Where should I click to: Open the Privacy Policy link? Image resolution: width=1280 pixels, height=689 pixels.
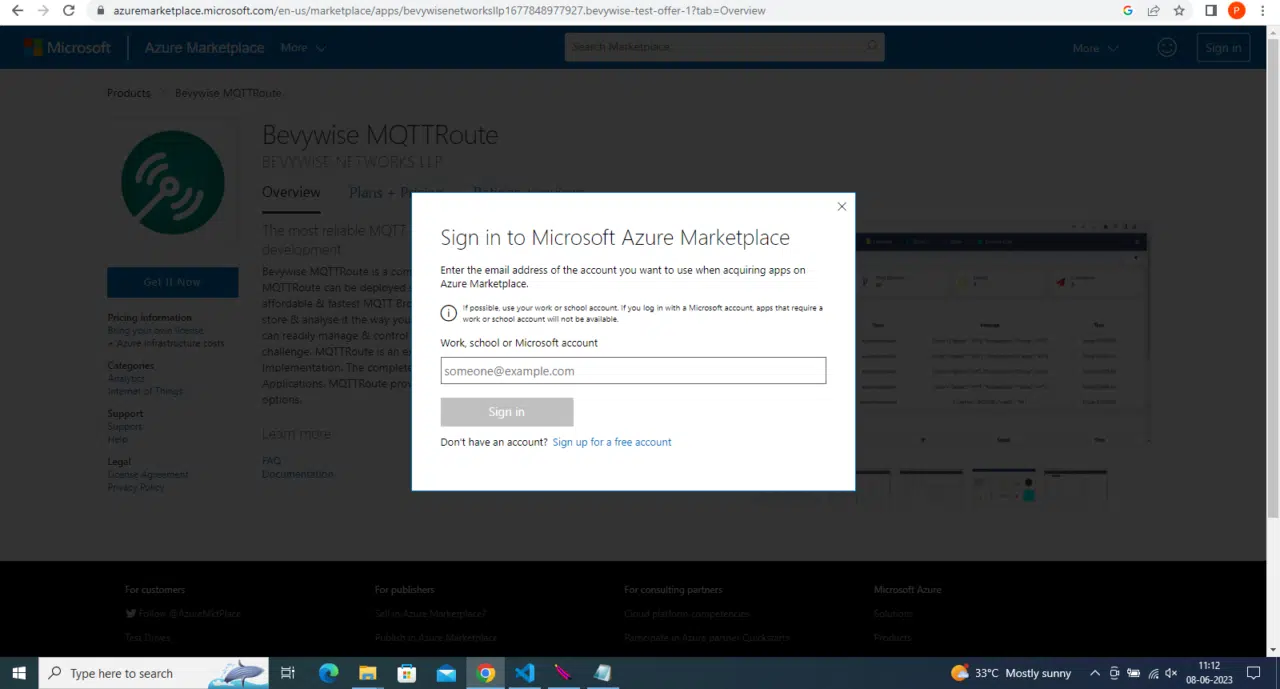pyautogui.click(x=136, y=487)
